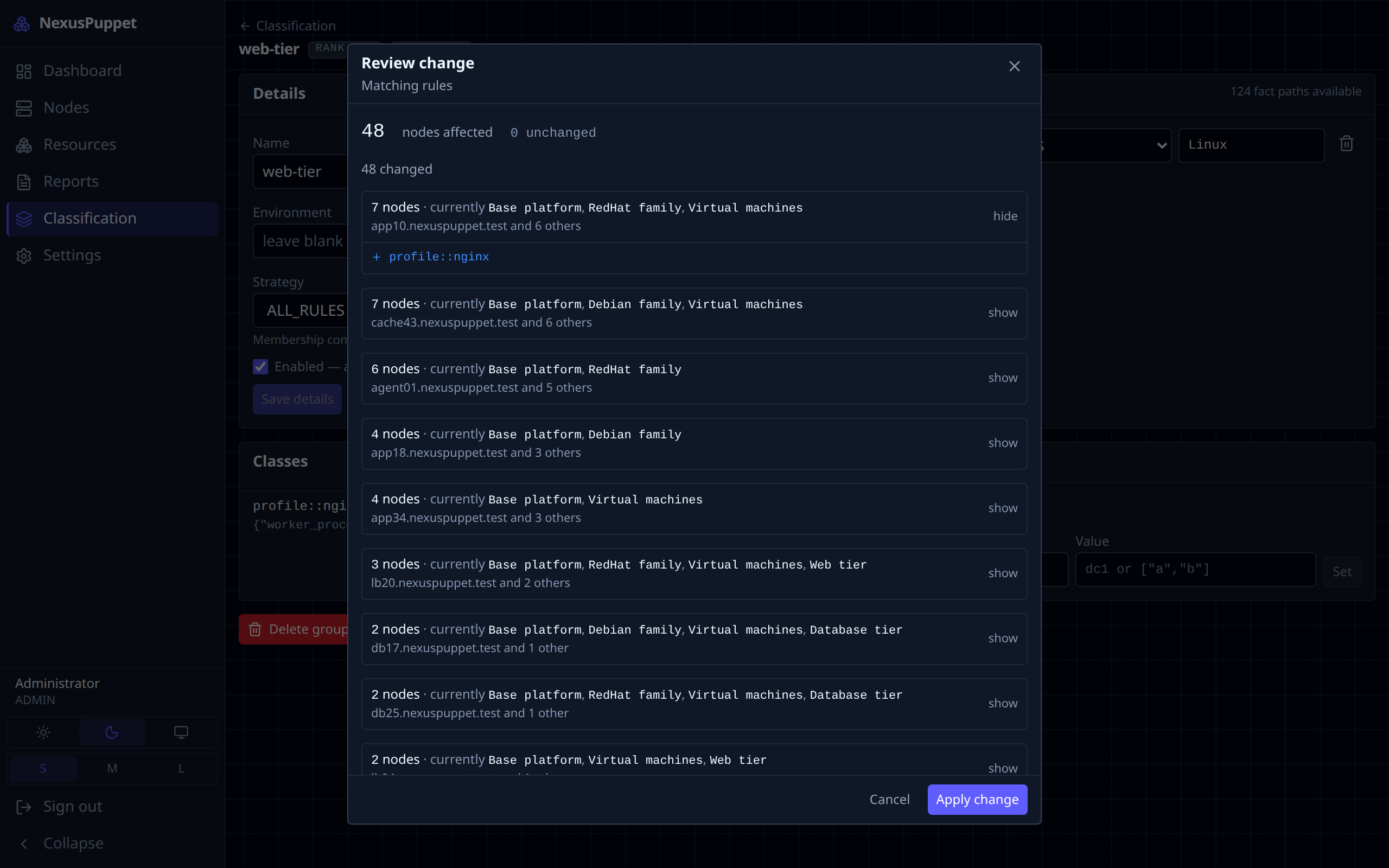Go to Nodes page
This screenshot has height=868, width=1389.
112,107
